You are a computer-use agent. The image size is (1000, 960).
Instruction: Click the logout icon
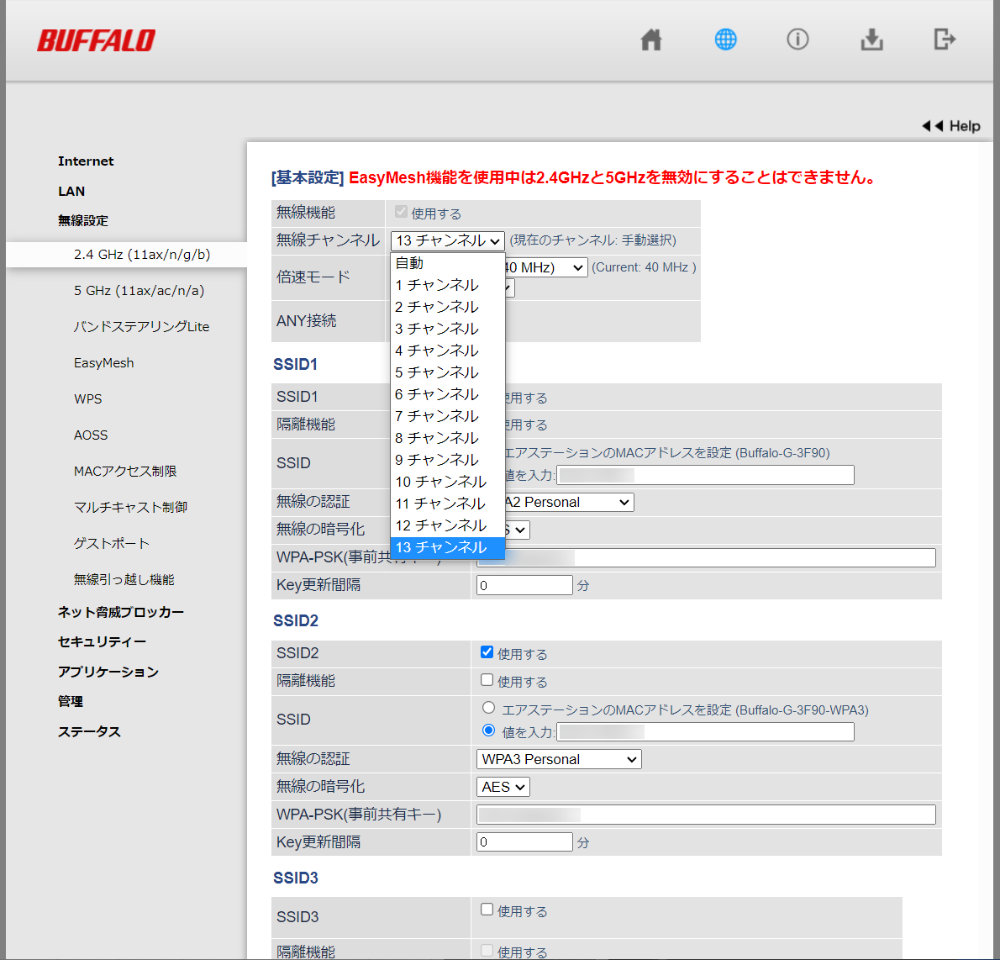[944, 40]
